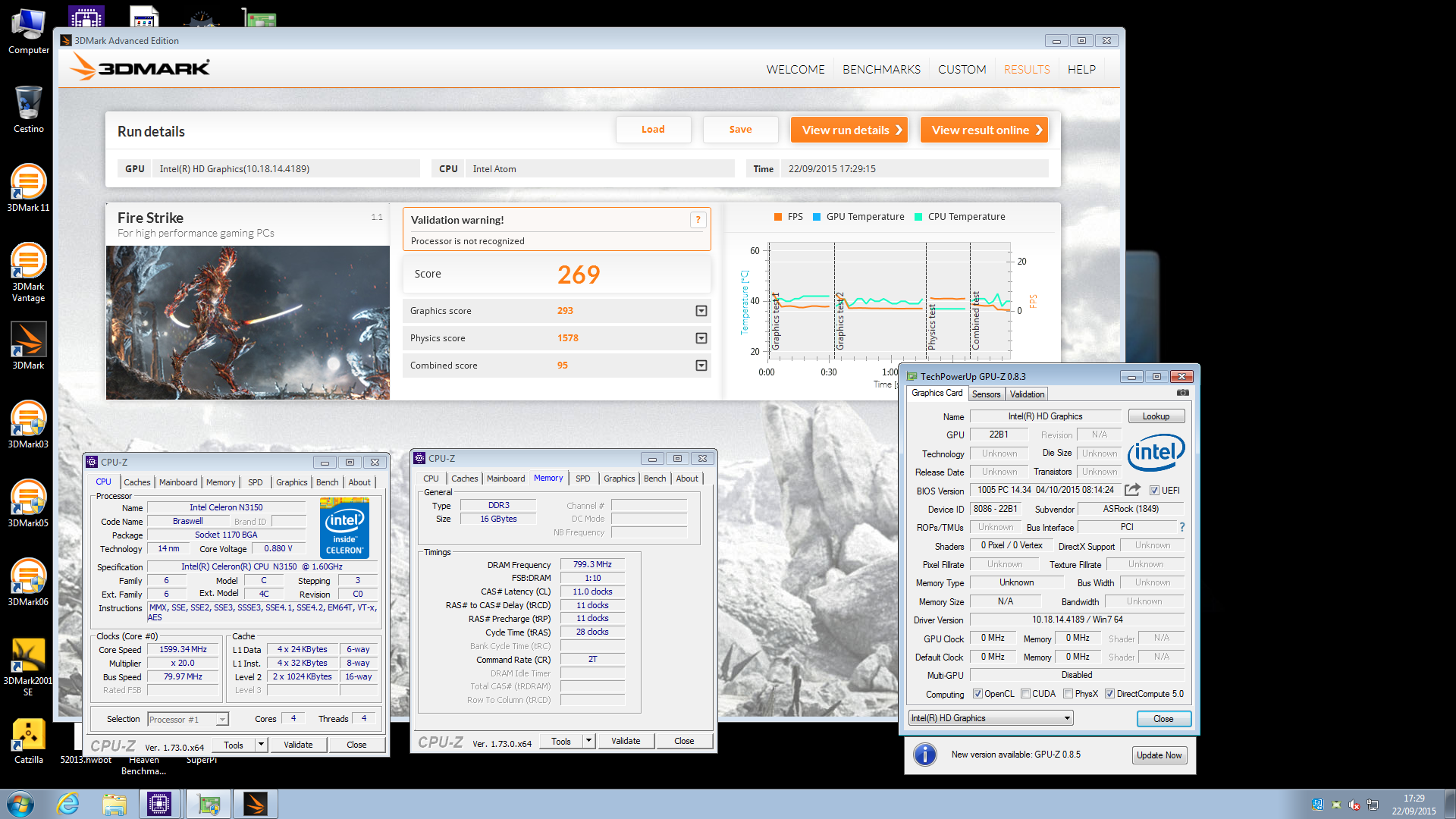
Task: Click the muted volume tray icon
Action: coord(1354,805)
